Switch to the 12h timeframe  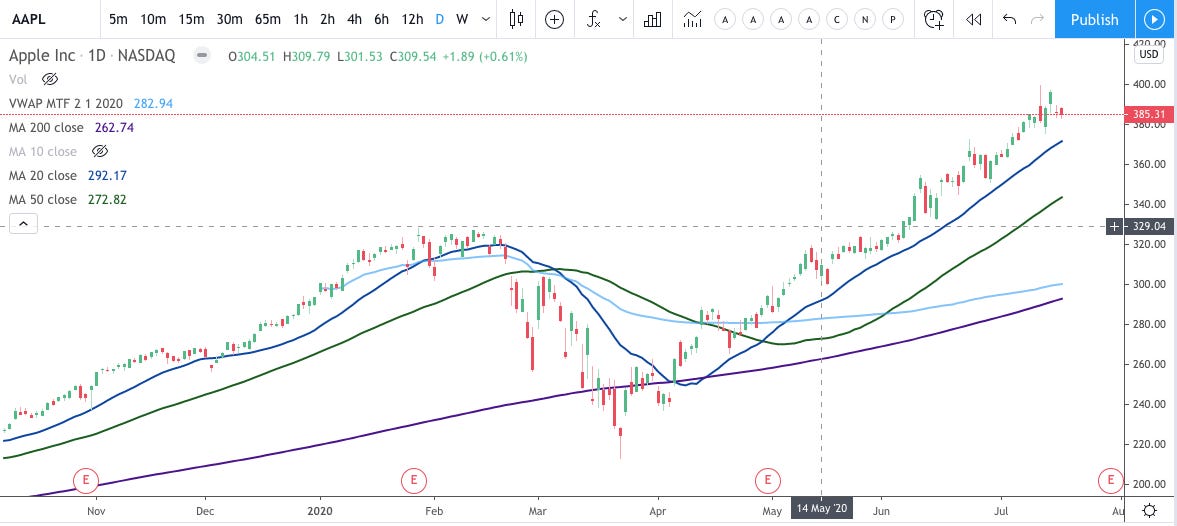coord(411,20)
